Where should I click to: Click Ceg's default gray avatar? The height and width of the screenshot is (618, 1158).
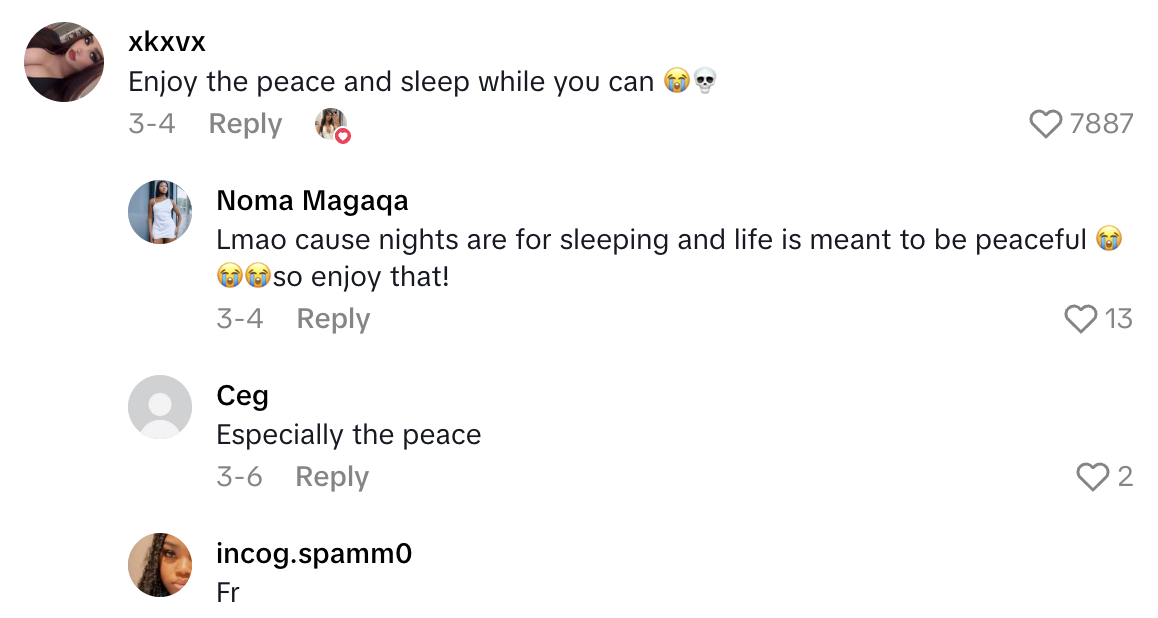(160, 407)
